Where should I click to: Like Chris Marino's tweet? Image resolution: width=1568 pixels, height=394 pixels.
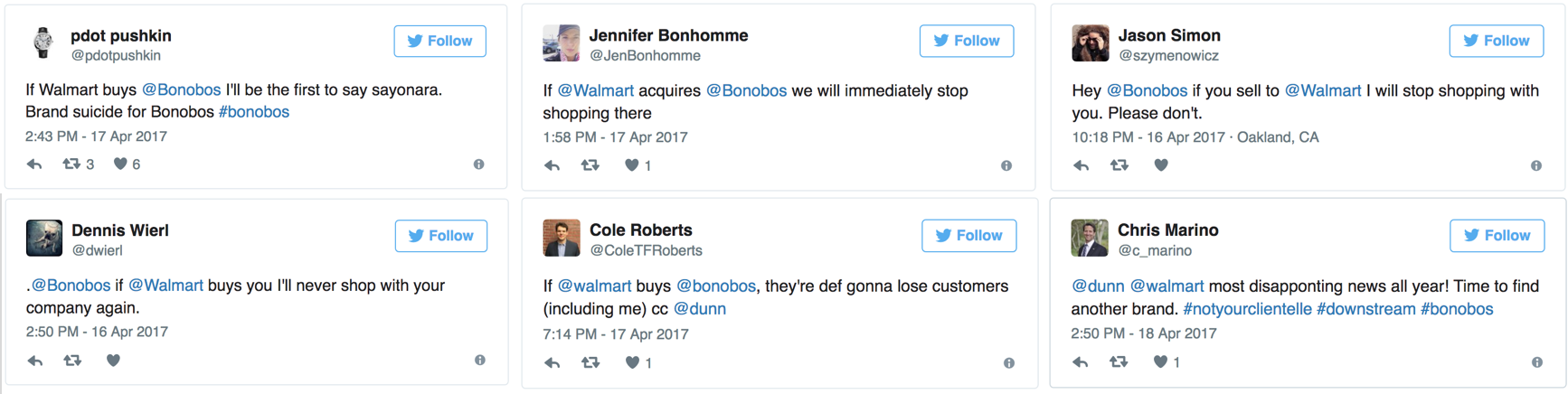point(1160,362)
